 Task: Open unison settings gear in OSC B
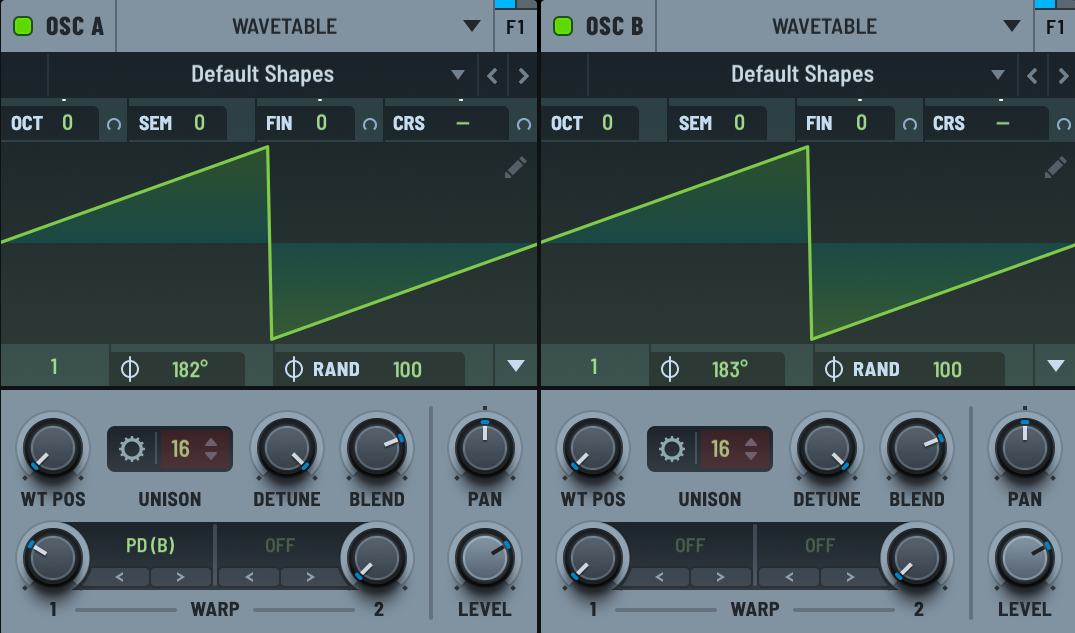(672, 449)
